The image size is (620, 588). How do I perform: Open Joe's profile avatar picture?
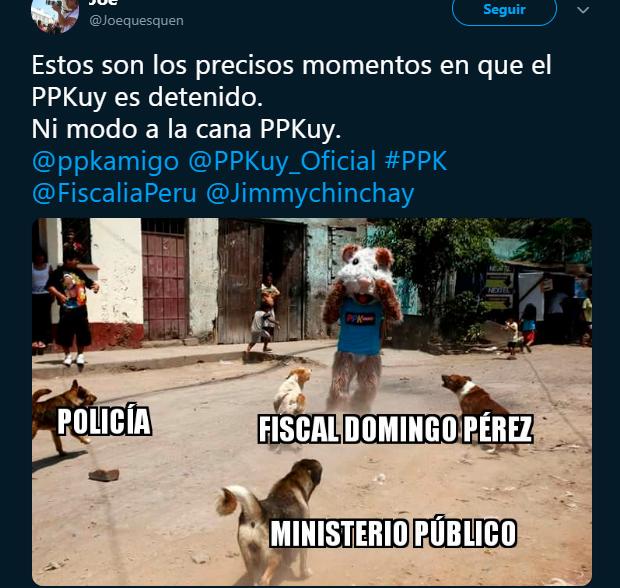point(55,14)
